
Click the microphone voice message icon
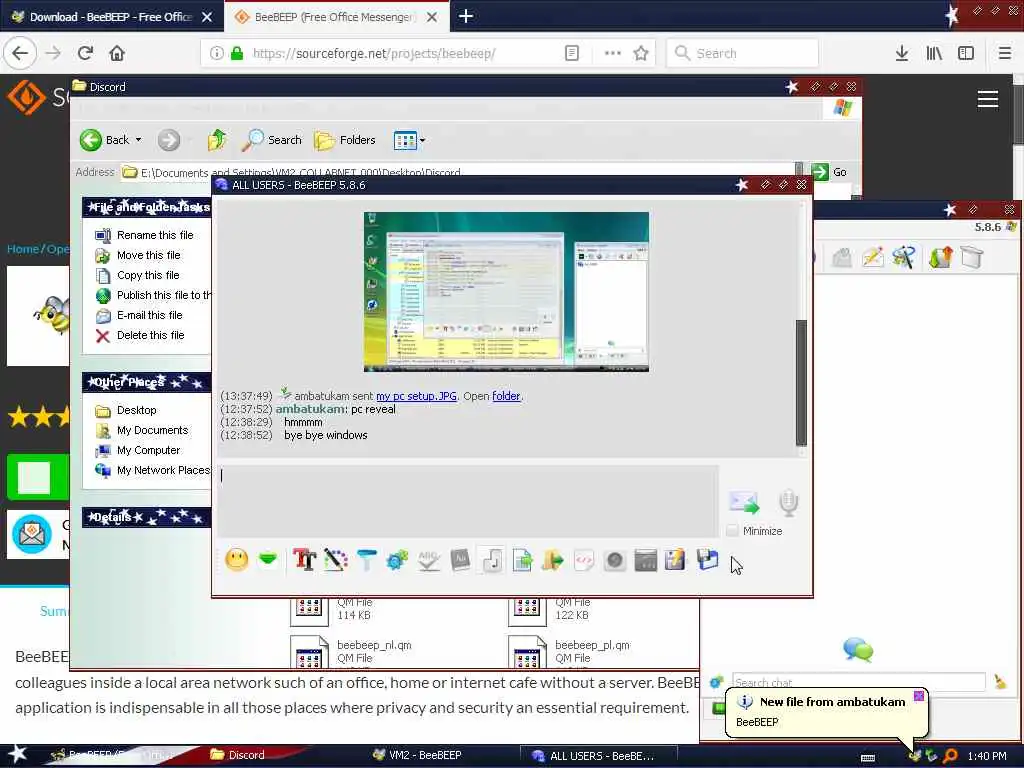pyautogui.click(x=788, y=502)
